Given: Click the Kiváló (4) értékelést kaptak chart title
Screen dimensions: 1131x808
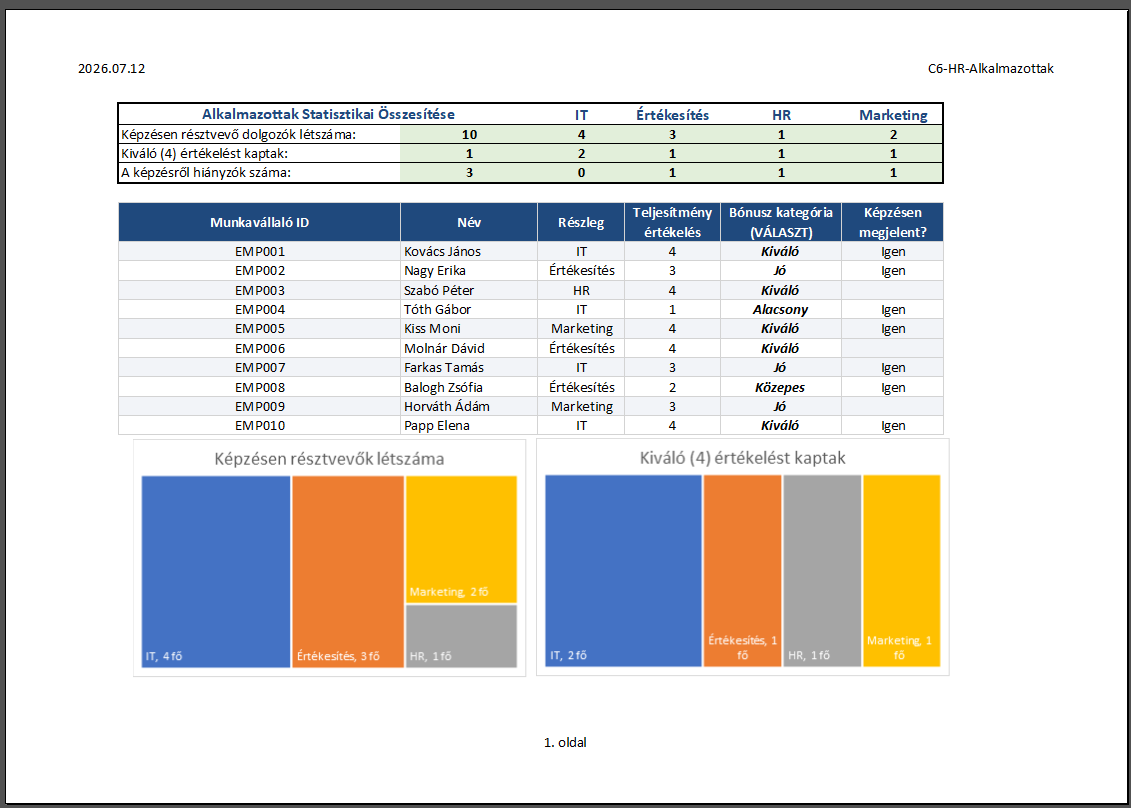Looking at the screenshot, I should coord(743,457).
